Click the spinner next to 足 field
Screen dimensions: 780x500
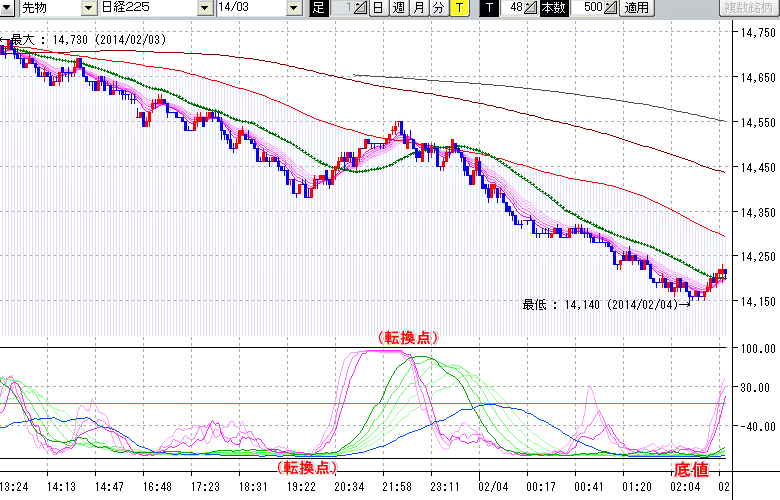point(361,8)
